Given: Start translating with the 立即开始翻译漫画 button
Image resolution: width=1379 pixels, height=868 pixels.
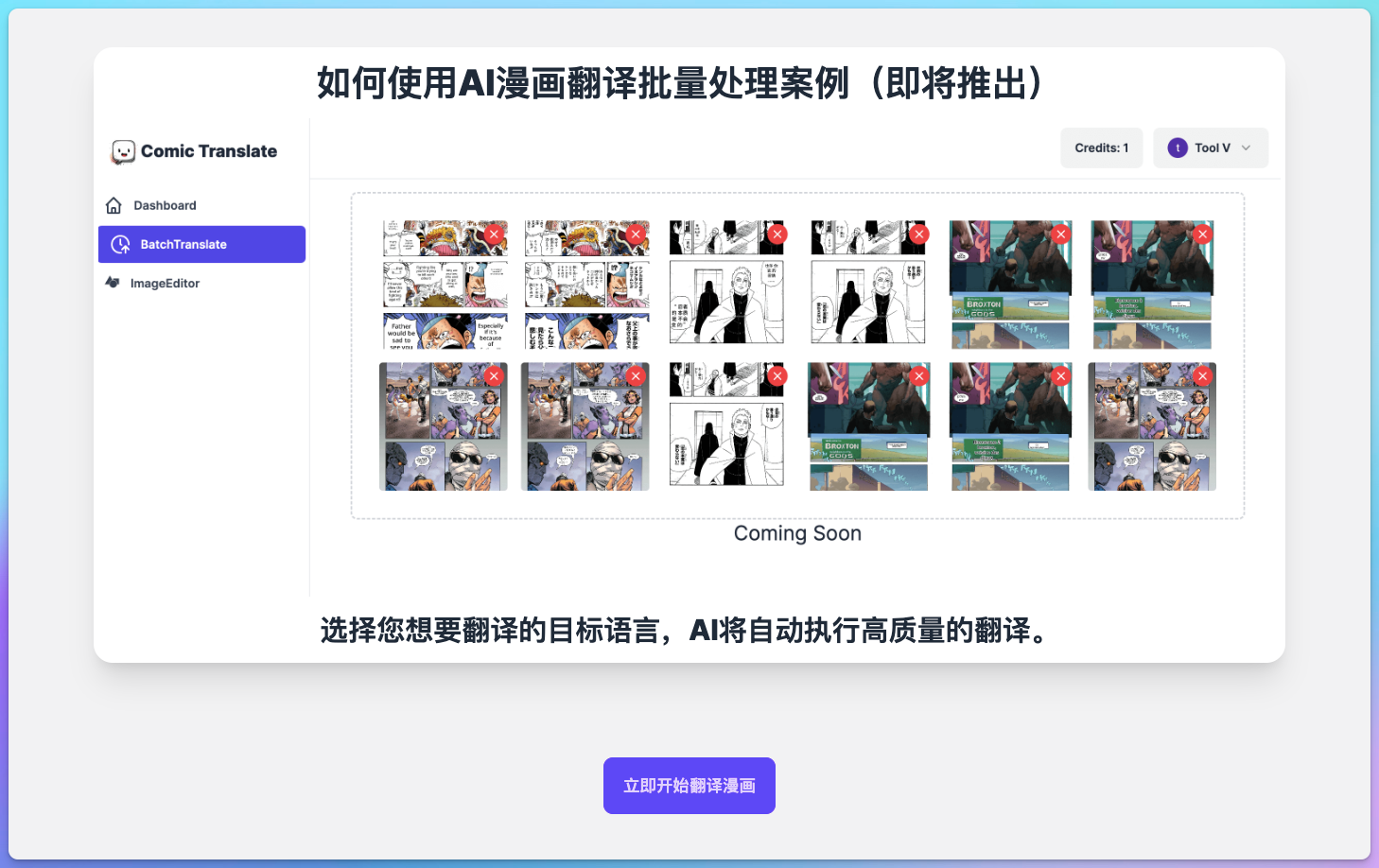Looking at the screenshot, I should pyautogui.click(x=689, y=786).
